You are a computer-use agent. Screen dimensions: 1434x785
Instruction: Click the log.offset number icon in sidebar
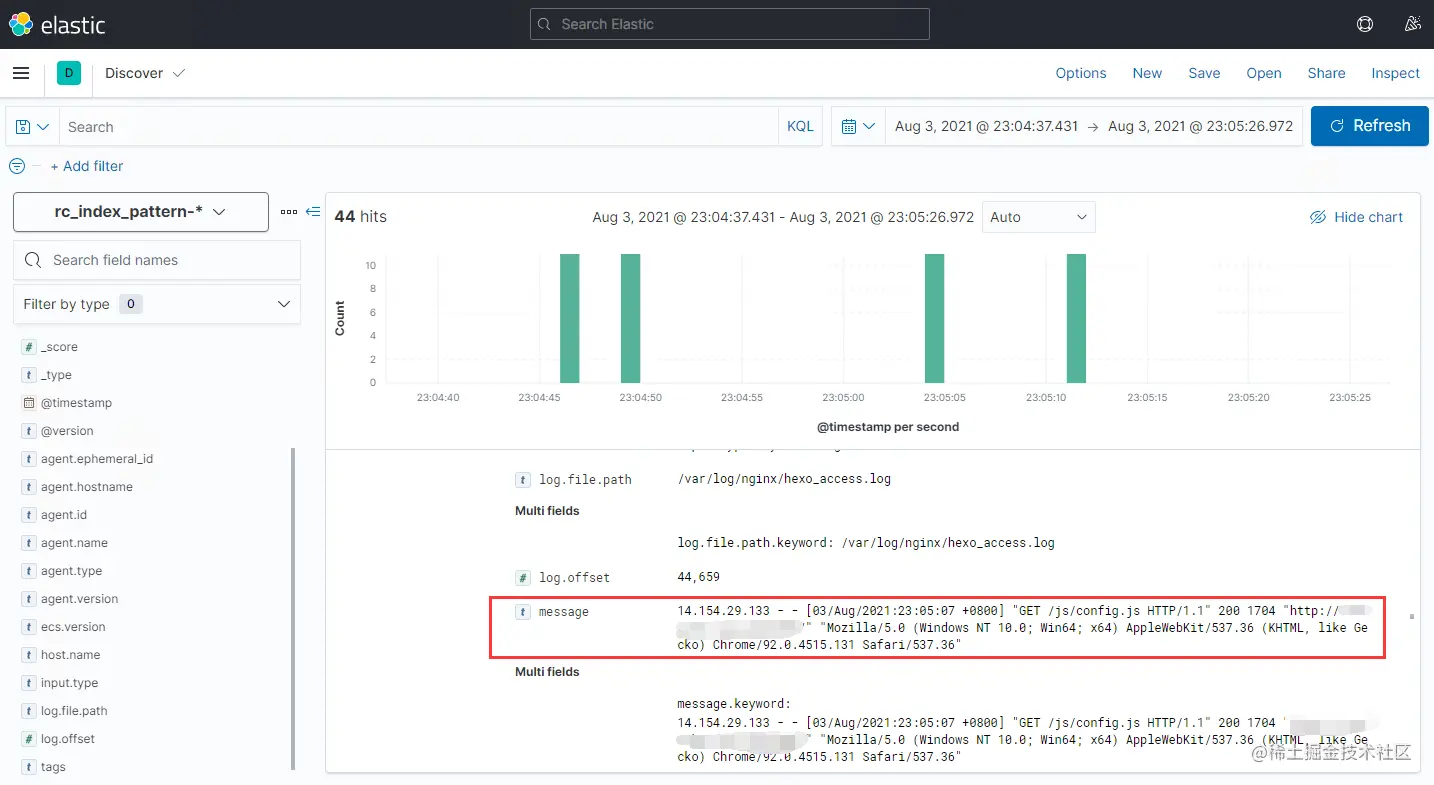[29, 739]
